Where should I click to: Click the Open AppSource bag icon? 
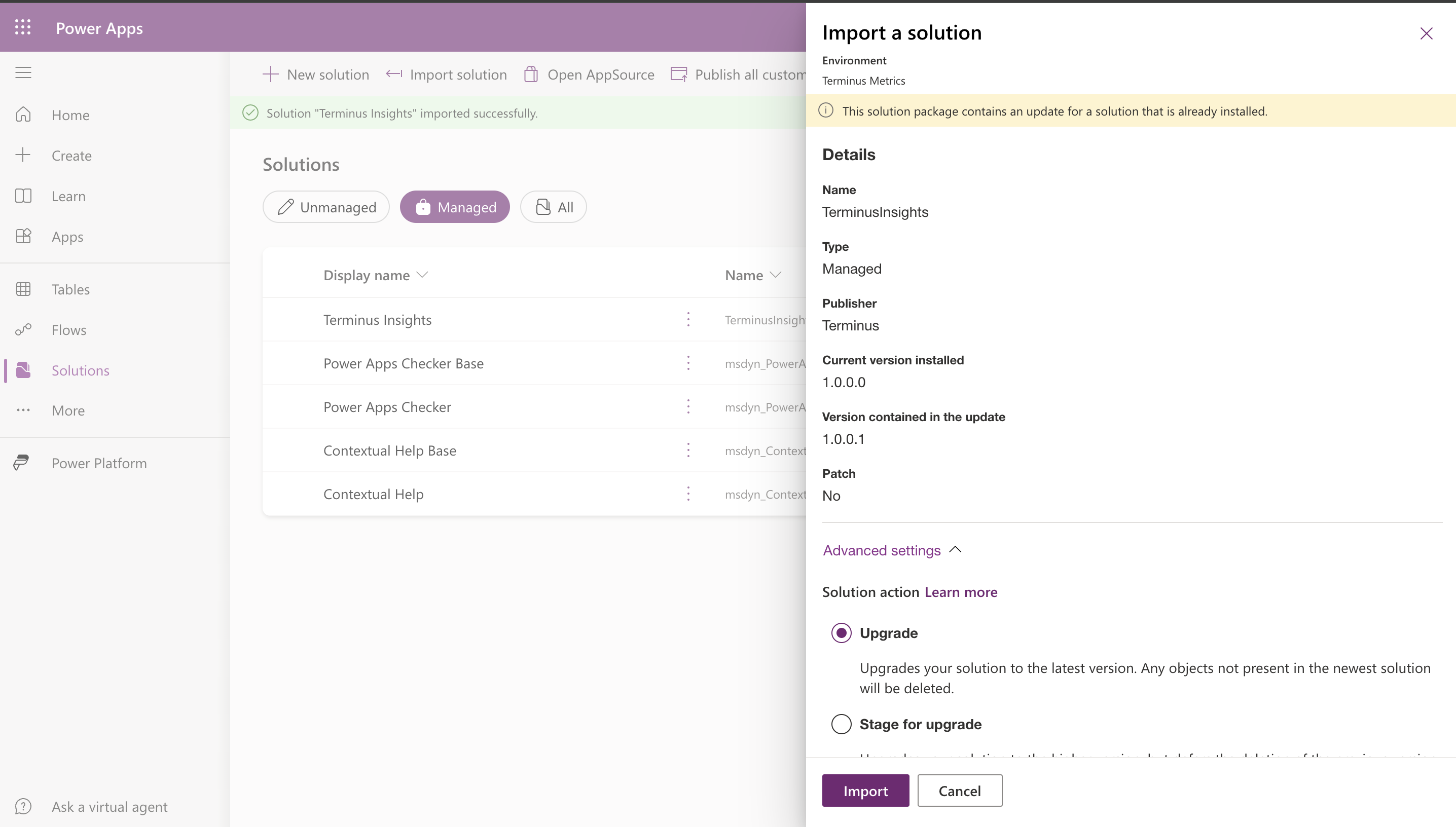click(x=531, y=74)
